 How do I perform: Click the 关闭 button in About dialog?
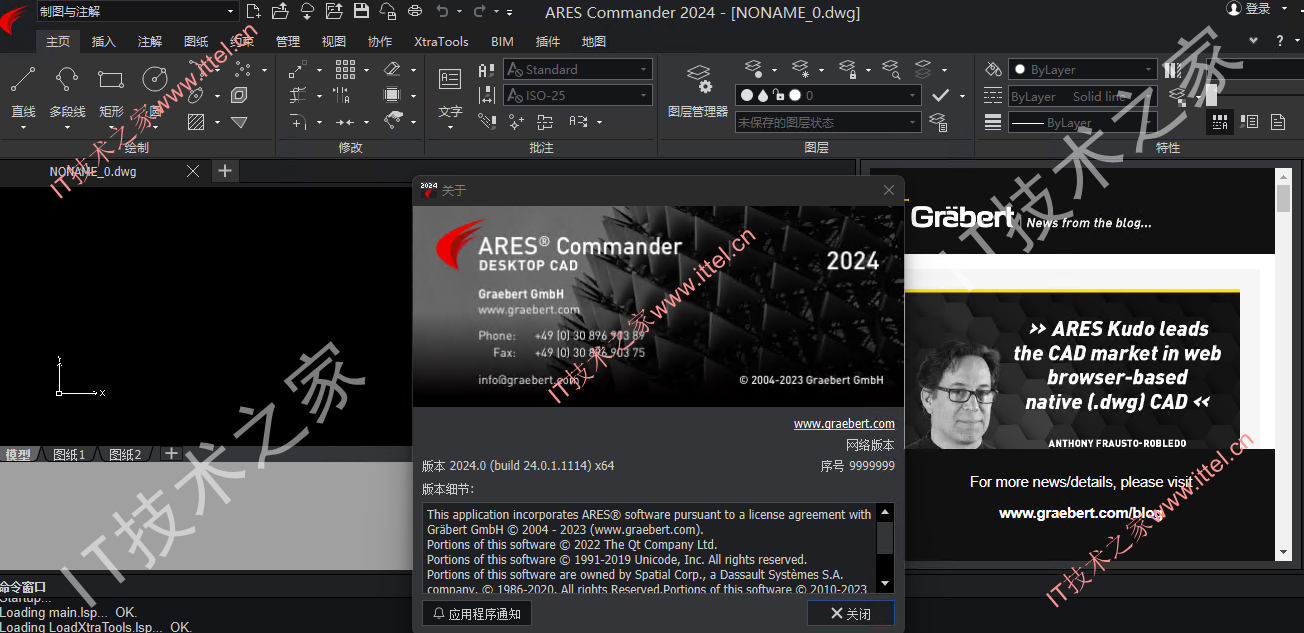click(851, 614)
